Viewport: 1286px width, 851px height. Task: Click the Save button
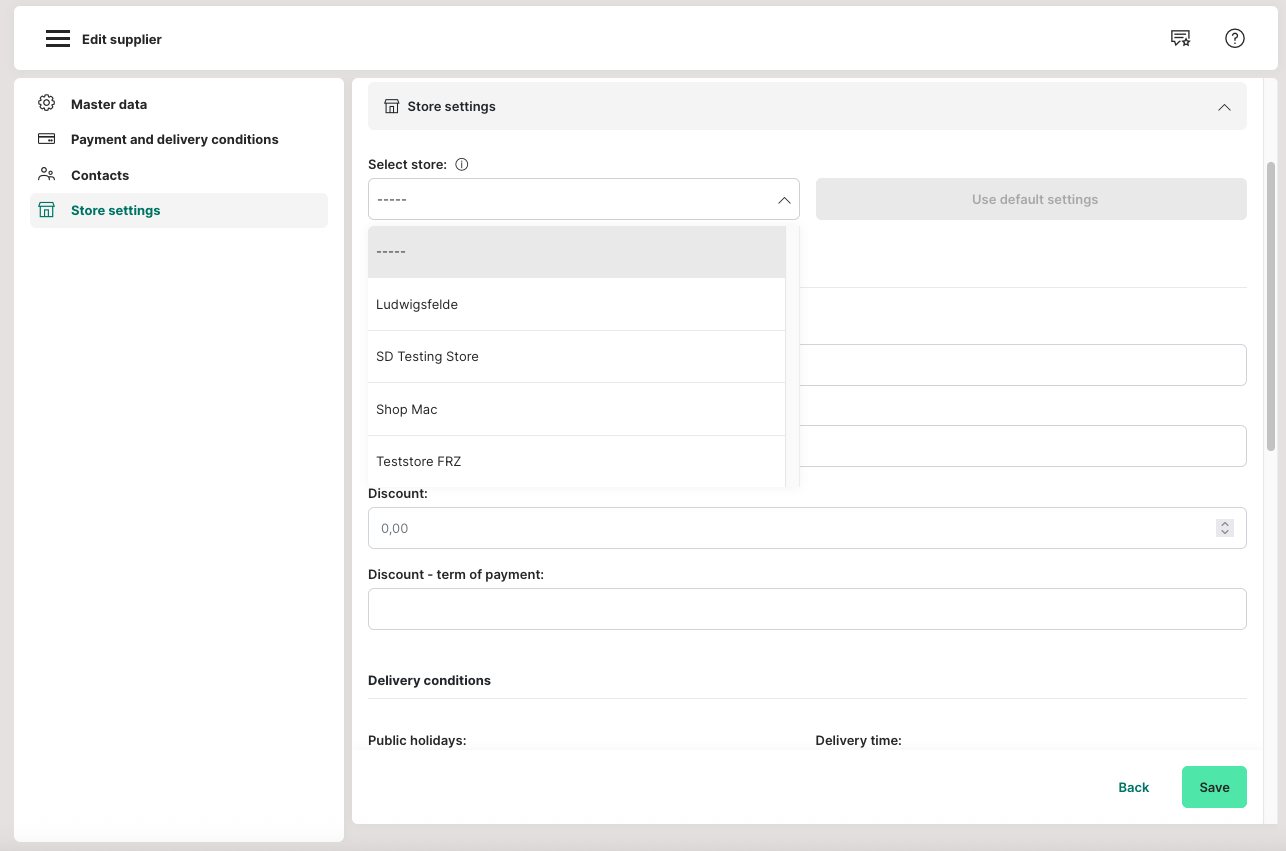click(1213, 787)
